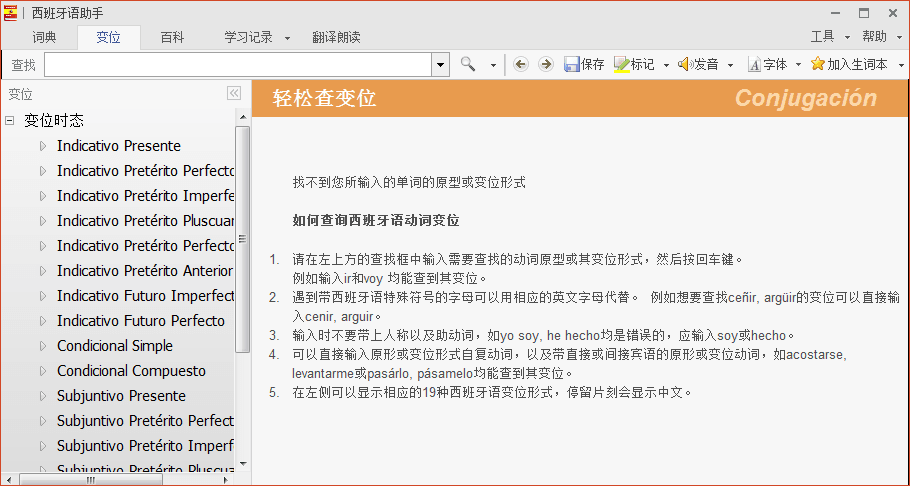Add word to vocabulary book star icon
910x486 pixels.
click(818, 64)
